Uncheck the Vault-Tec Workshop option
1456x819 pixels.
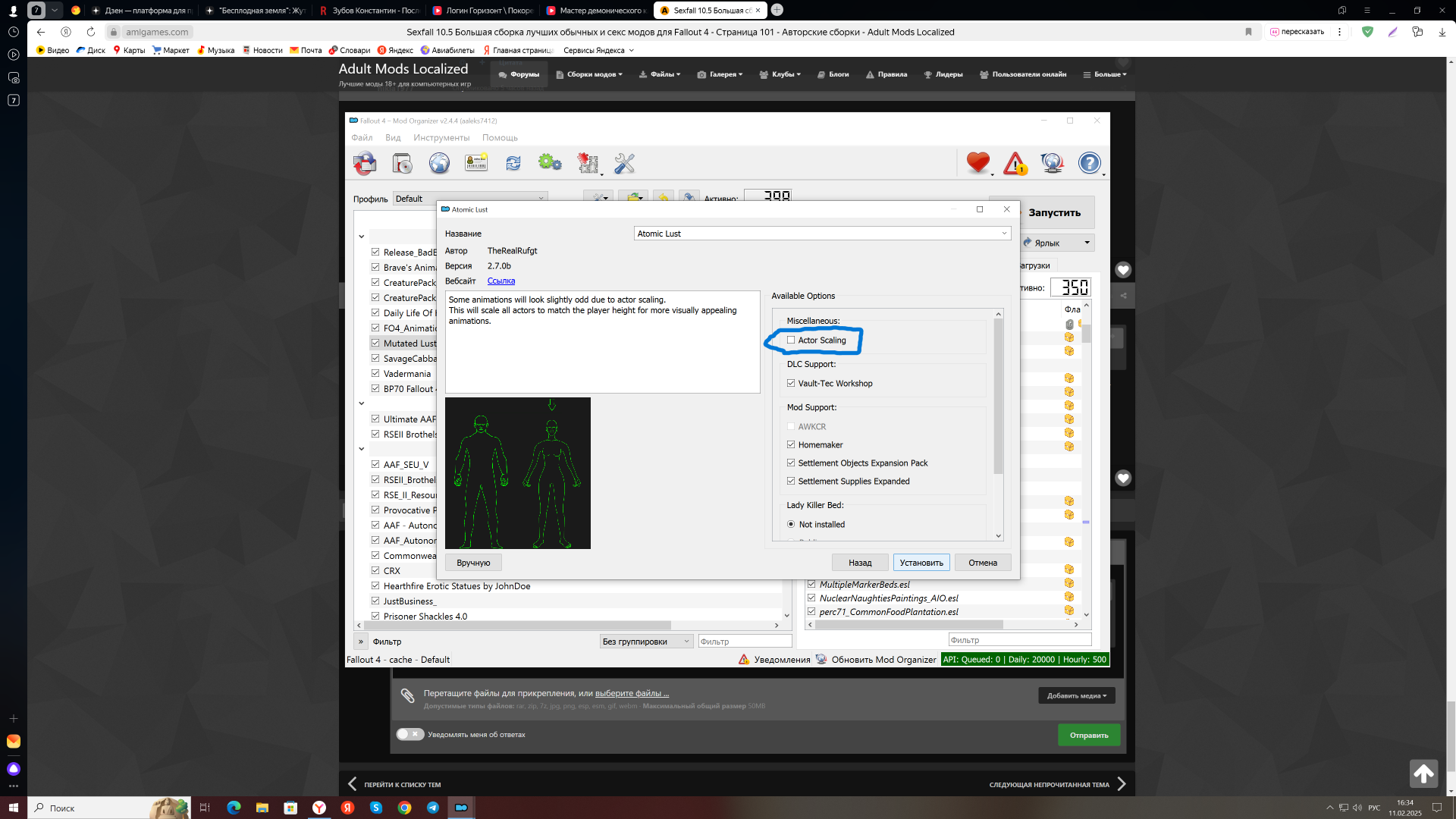(791, 384)
